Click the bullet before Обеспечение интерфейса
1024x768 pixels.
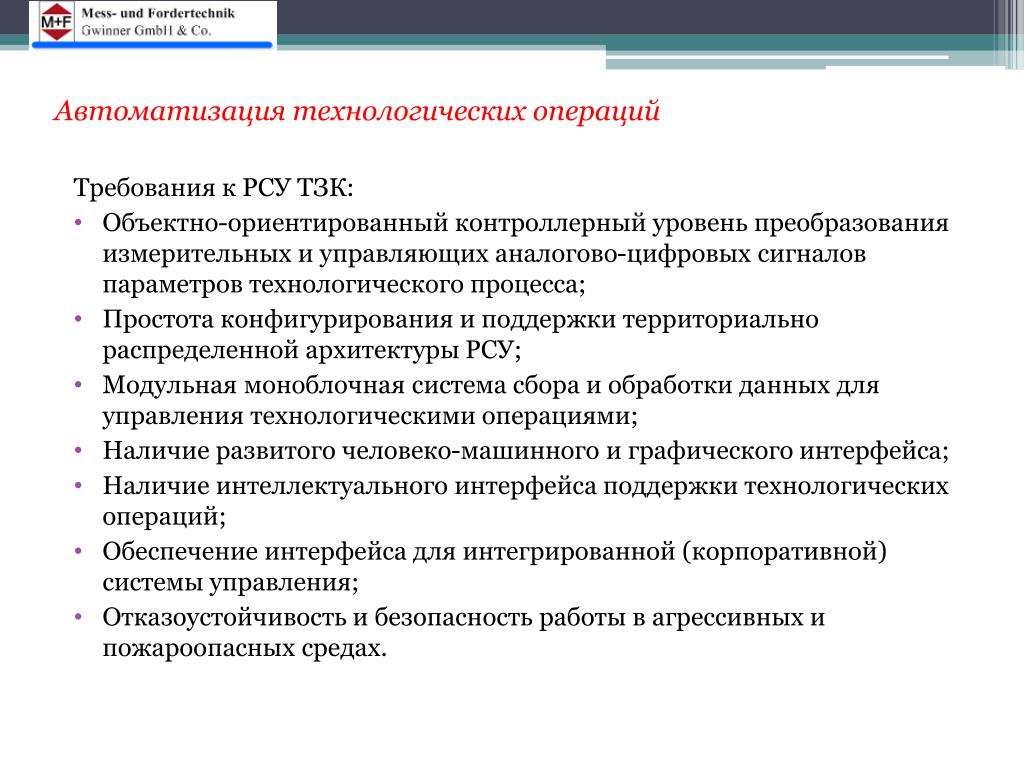click(x=78, y=552)
